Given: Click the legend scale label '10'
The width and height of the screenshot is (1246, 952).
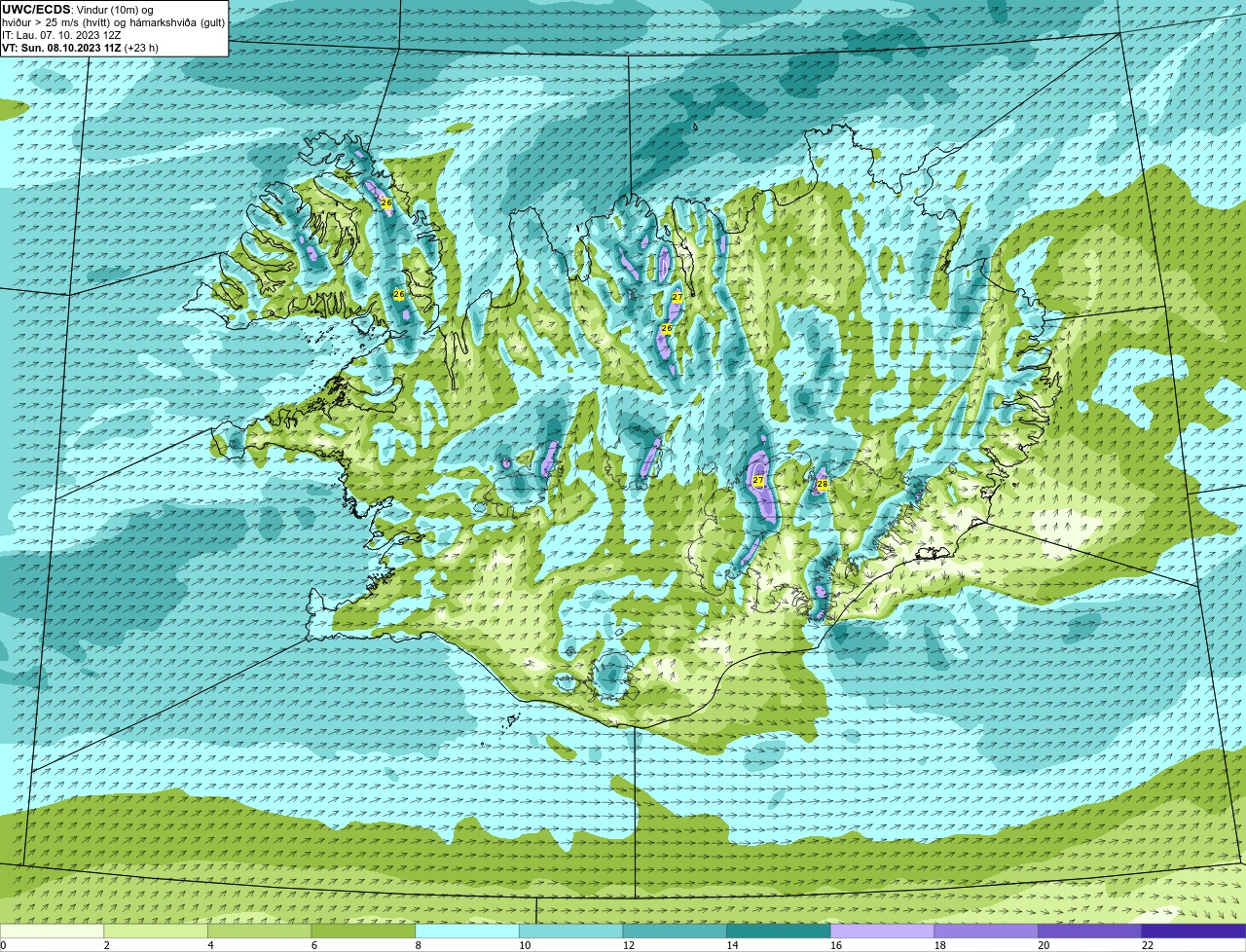Looking at the screenshot, I should point(525,945).
